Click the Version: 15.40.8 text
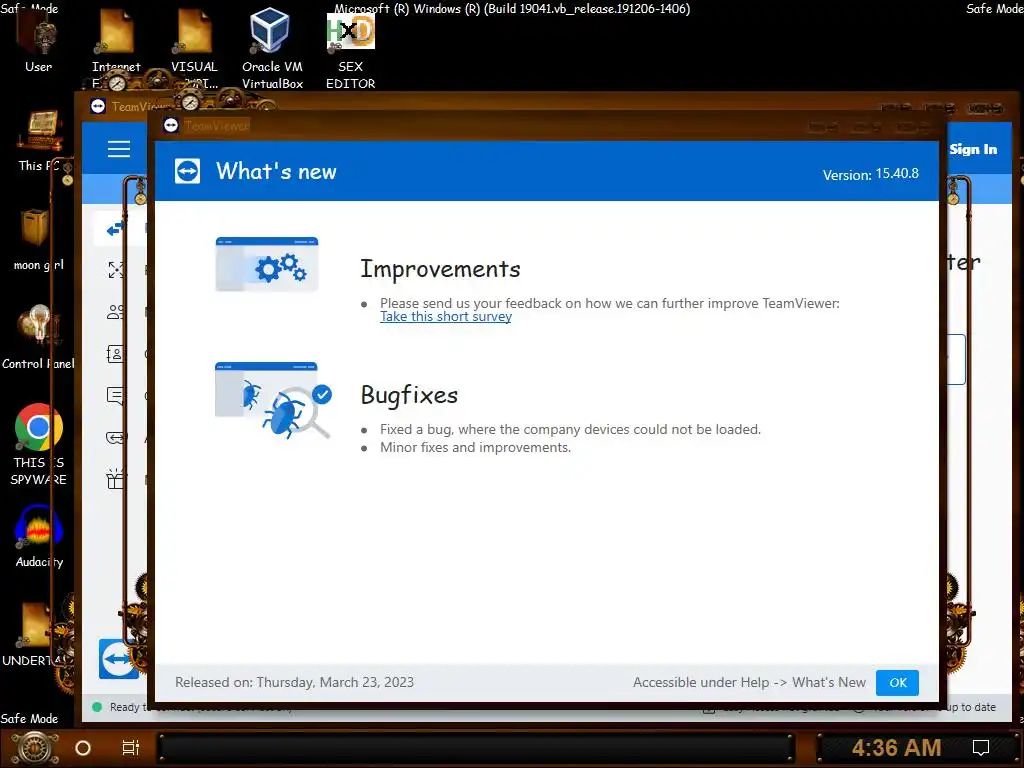Image resolution: width=1024 pixels, height=768 pixels. [871, 174]
